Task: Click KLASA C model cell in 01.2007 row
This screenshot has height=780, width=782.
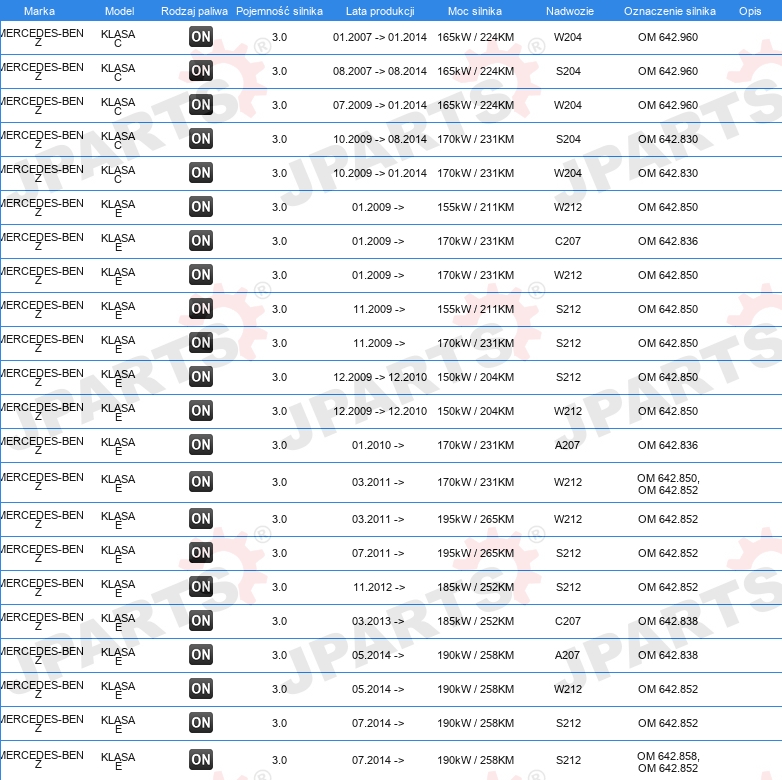Action: tap(118, 38)
